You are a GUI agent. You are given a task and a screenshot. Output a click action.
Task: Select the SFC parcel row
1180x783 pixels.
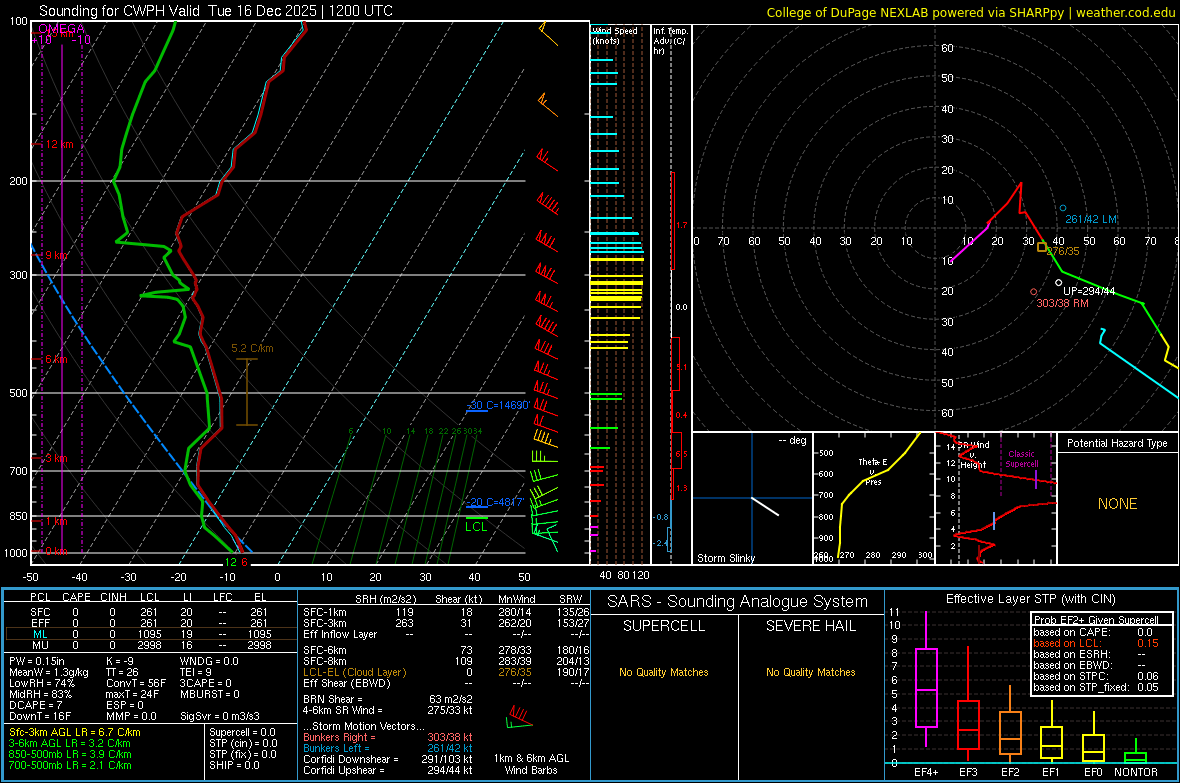point(149,612)
